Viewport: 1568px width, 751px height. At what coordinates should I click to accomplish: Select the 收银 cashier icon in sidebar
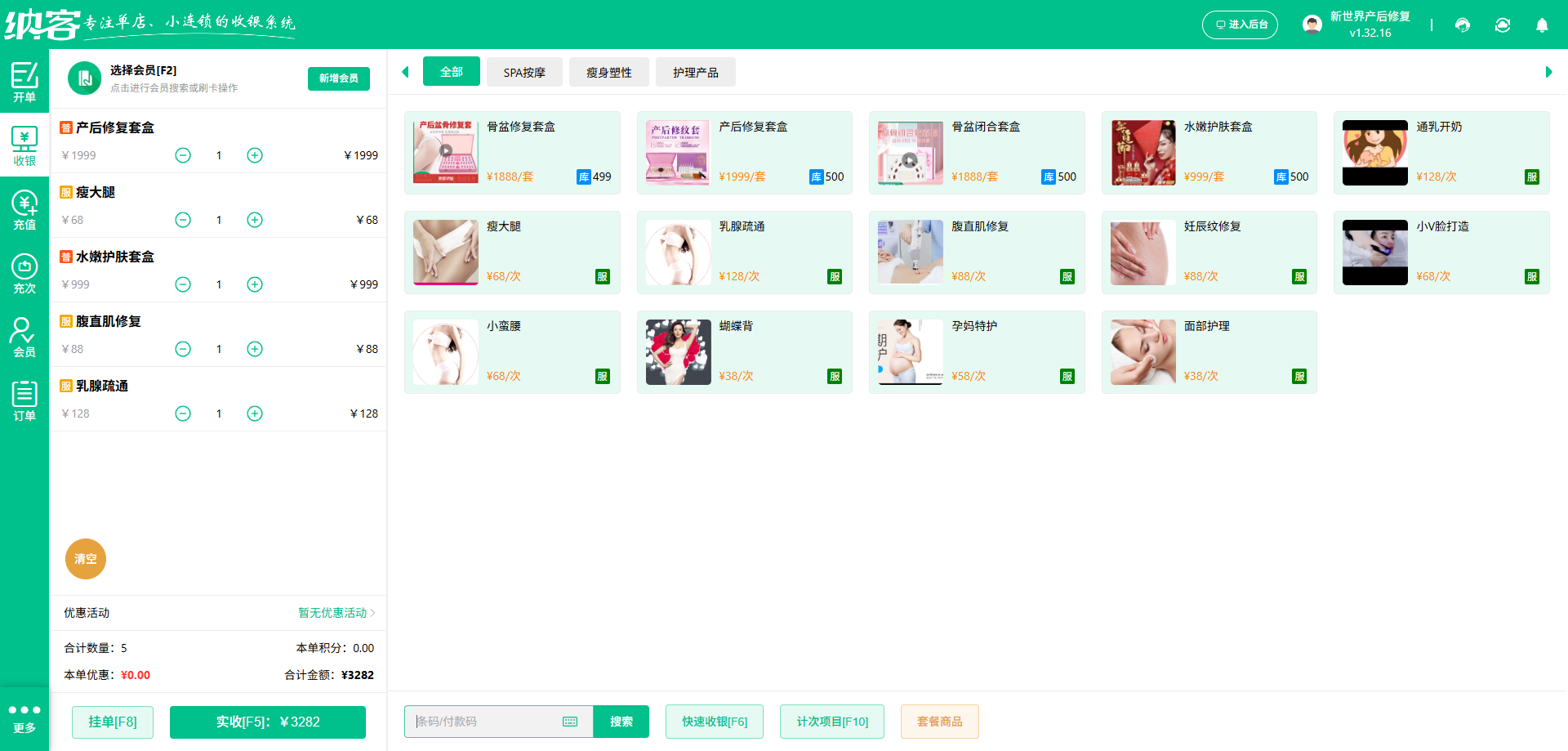24,146
